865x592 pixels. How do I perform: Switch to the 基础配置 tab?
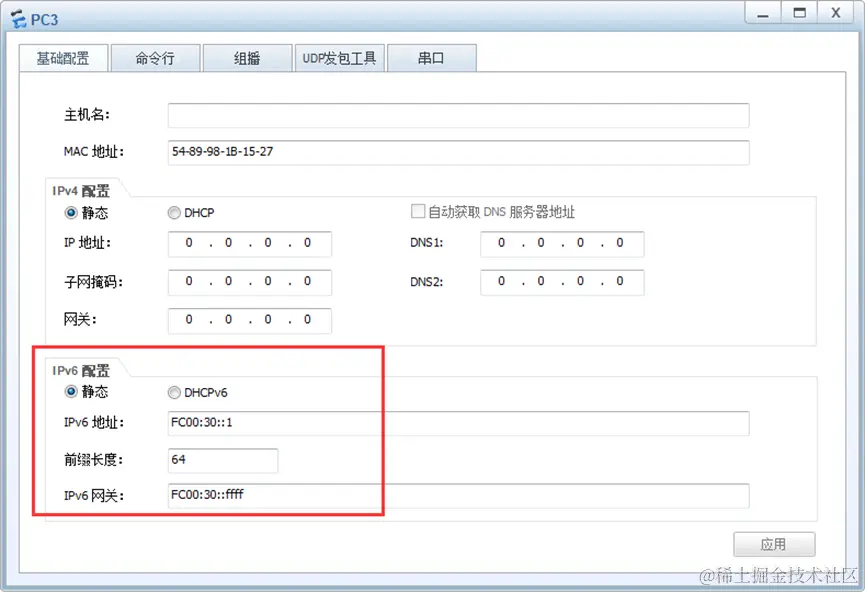pyautogui.click(x=63, y=58)
